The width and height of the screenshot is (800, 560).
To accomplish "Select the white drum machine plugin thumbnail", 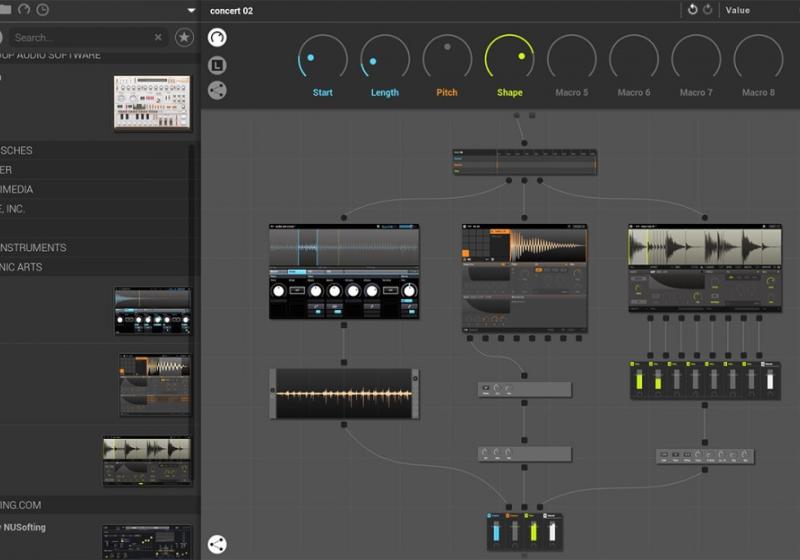I will pyautogui.click(x=152, y=102).
